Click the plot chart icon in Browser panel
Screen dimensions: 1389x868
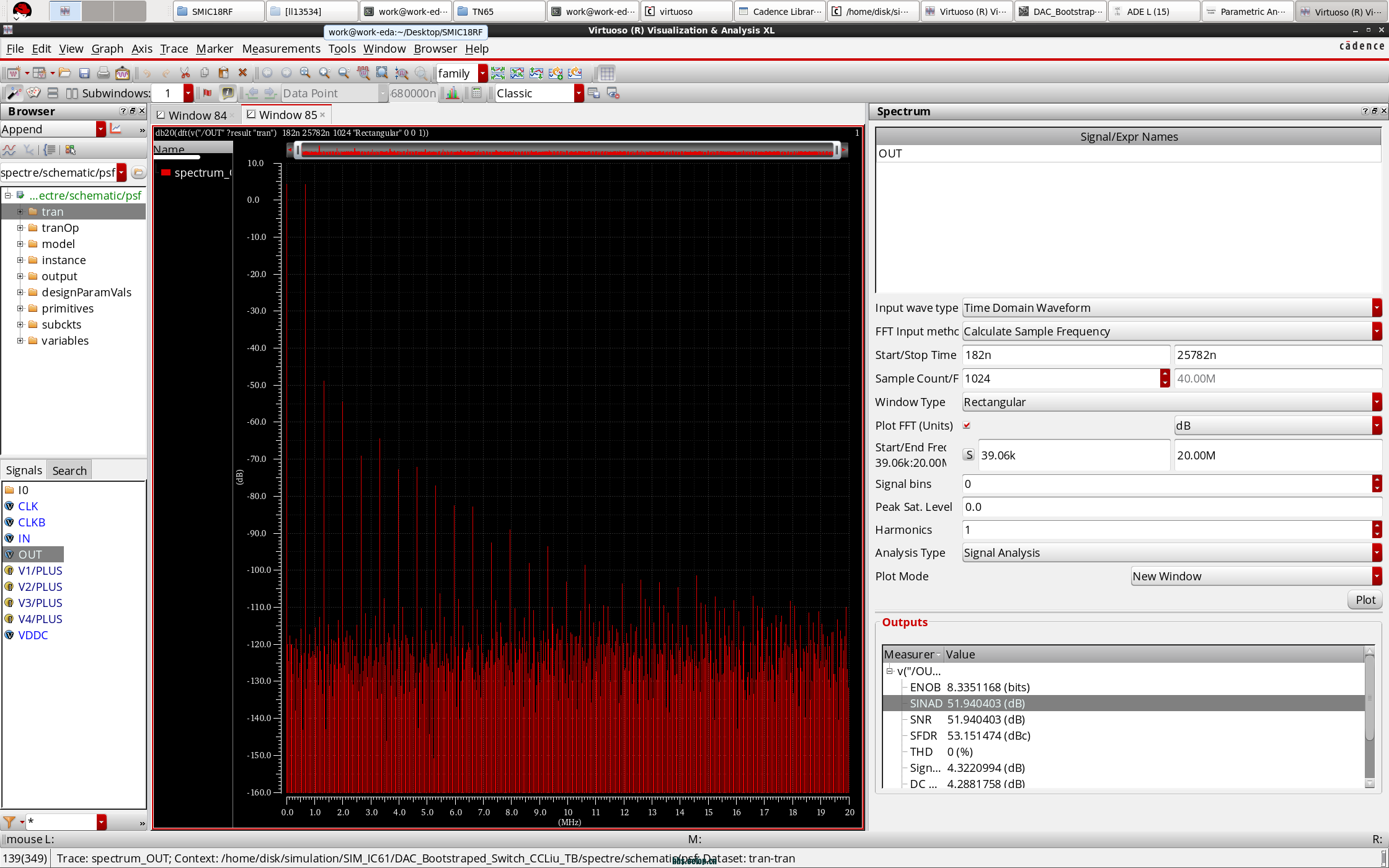coord(115,129)
